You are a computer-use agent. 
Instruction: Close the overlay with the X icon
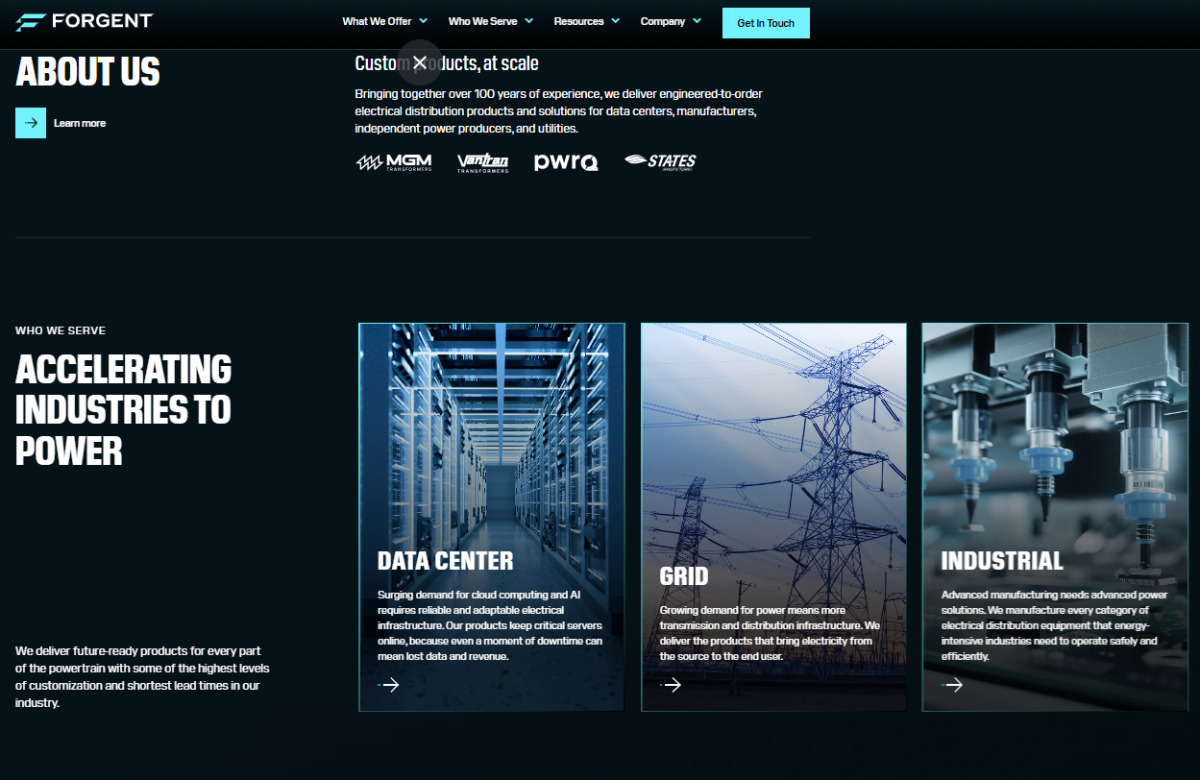tap(420, 63)
